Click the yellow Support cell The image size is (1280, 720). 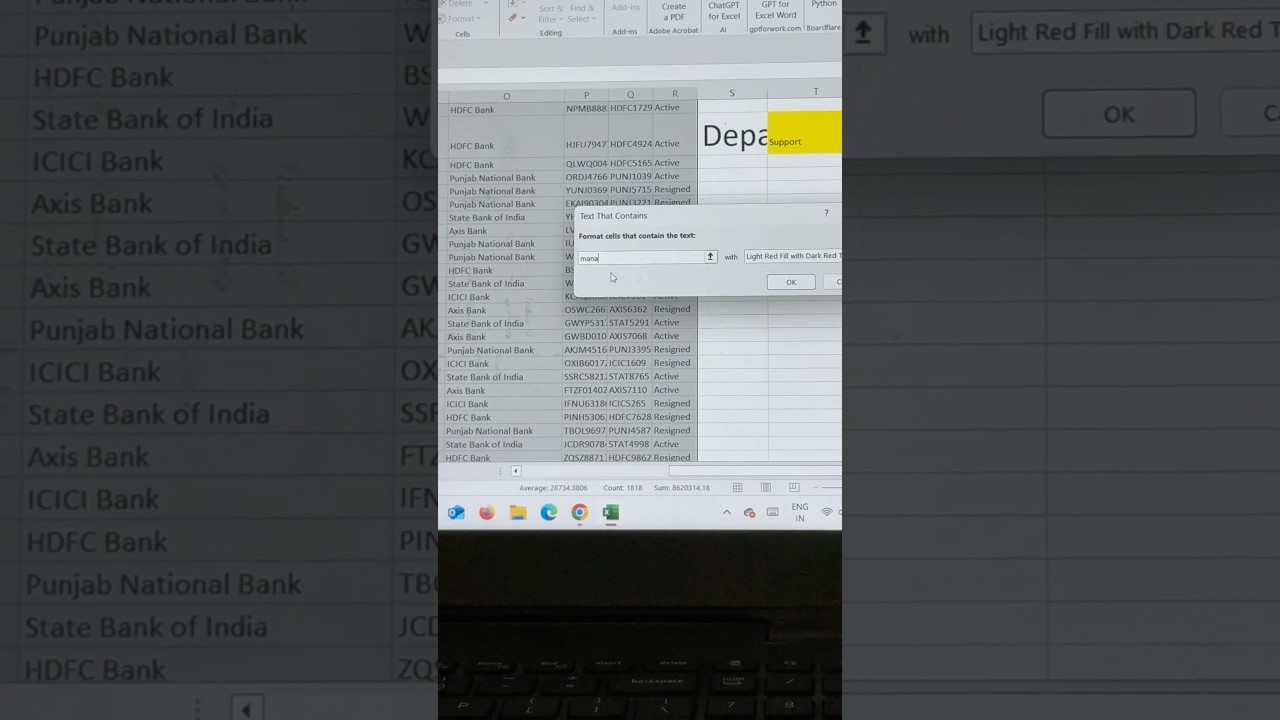805,132
